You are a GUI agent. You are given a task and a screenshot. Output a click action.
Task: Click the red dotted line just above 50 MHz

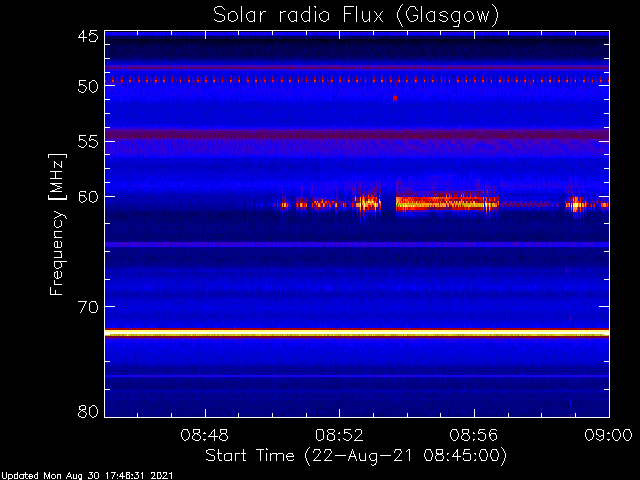pyautogui.click(x=357, y=80)
